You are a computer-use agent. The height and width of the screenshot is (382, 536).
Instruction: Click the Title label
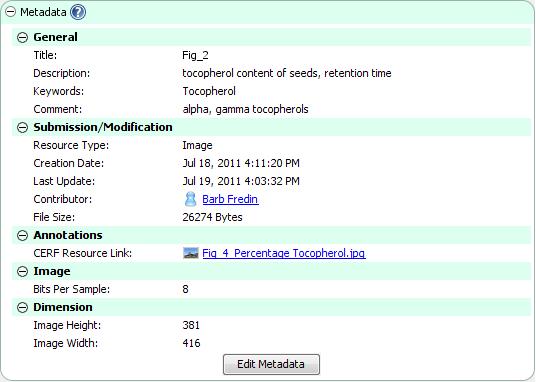click(x=45, y=55)
